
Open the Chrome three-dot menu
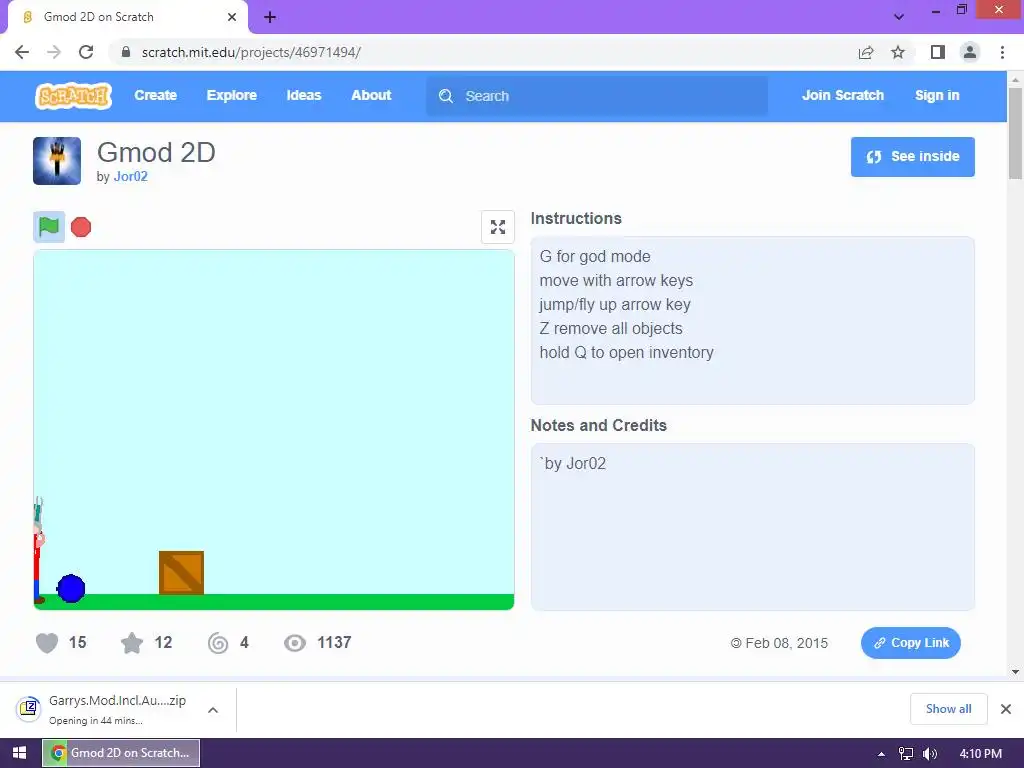pyautogui.click(x=1002, y=52)
